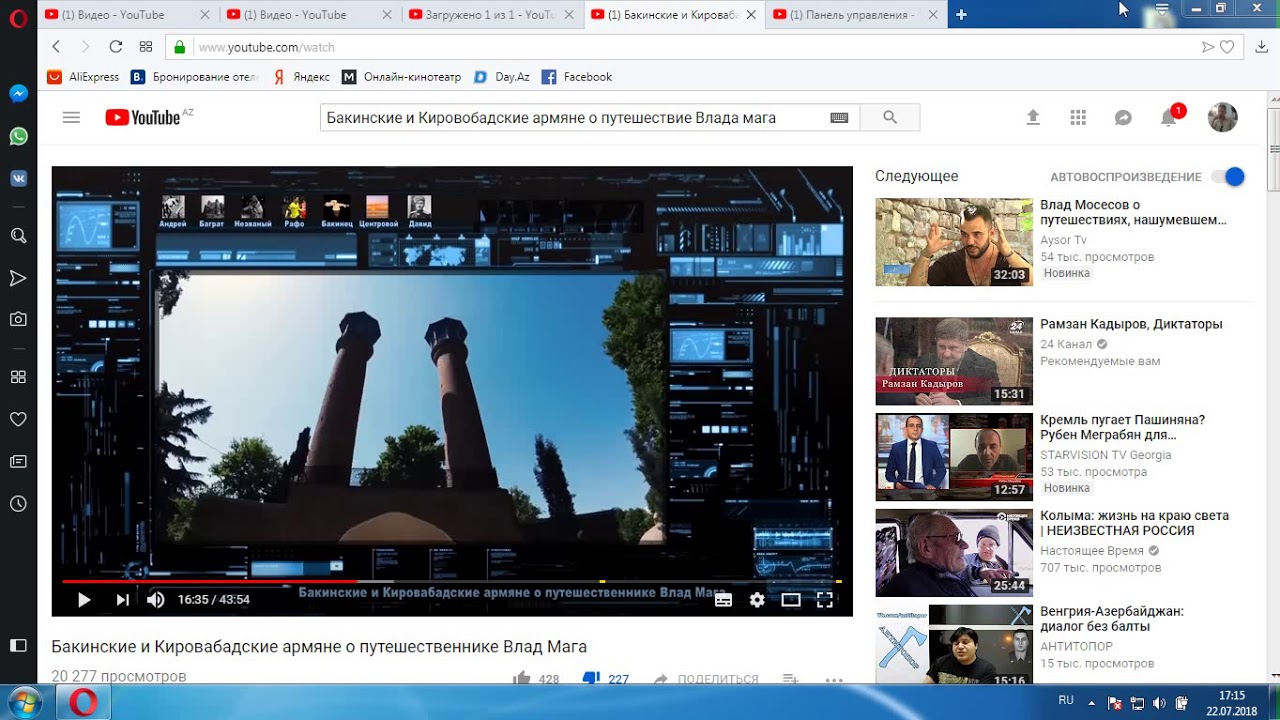Add page to bookmarks heart icon
This screenshot has width=1280, height=720.
click(x=1227, y=47)
